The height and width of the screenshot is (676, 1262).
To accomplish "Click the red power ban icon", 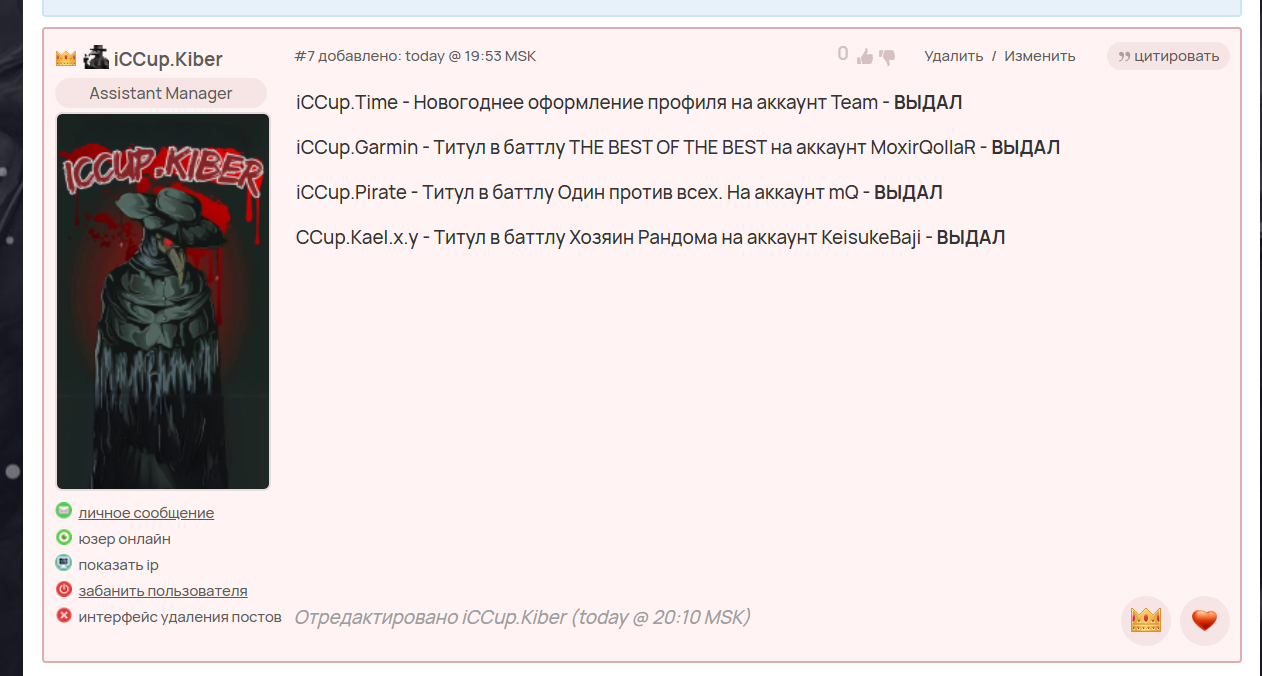I will (64, 589).
